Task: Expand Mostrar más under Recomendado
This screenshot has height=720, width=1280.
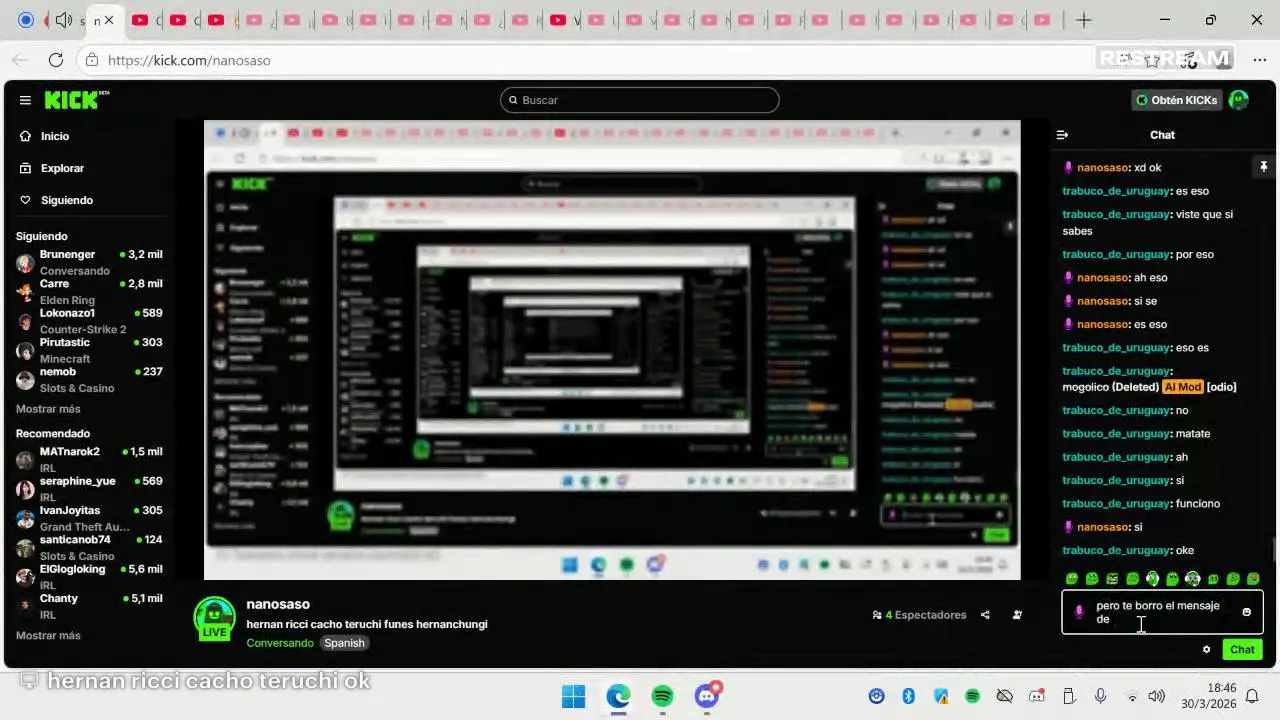Action: (48, 635)
